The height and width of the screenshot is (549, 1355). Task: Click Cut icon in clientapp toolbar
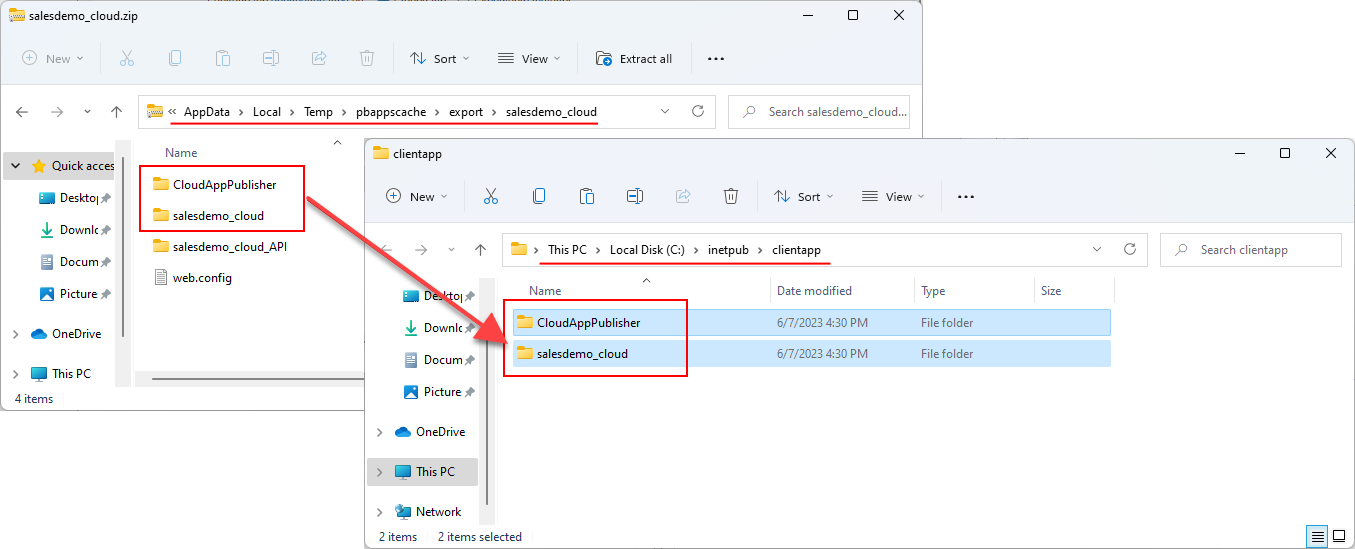pyautogui.click(x=490, y=197)
